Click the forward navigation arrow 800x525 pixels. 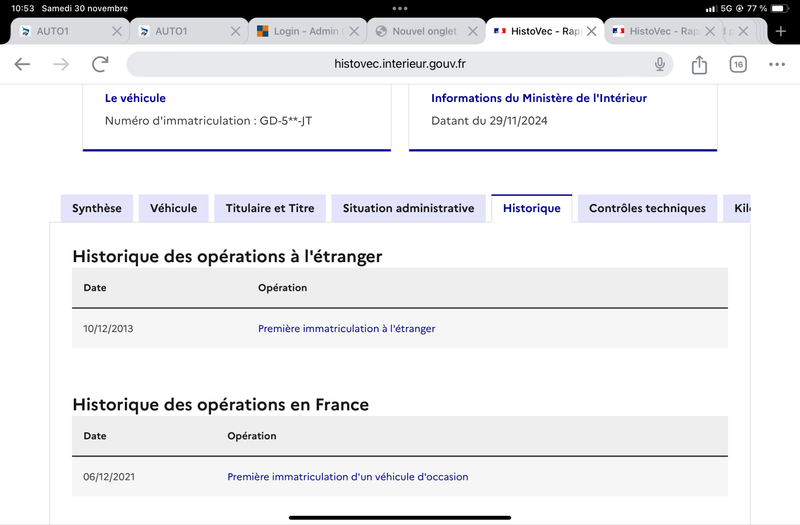[x=61, y=64]
